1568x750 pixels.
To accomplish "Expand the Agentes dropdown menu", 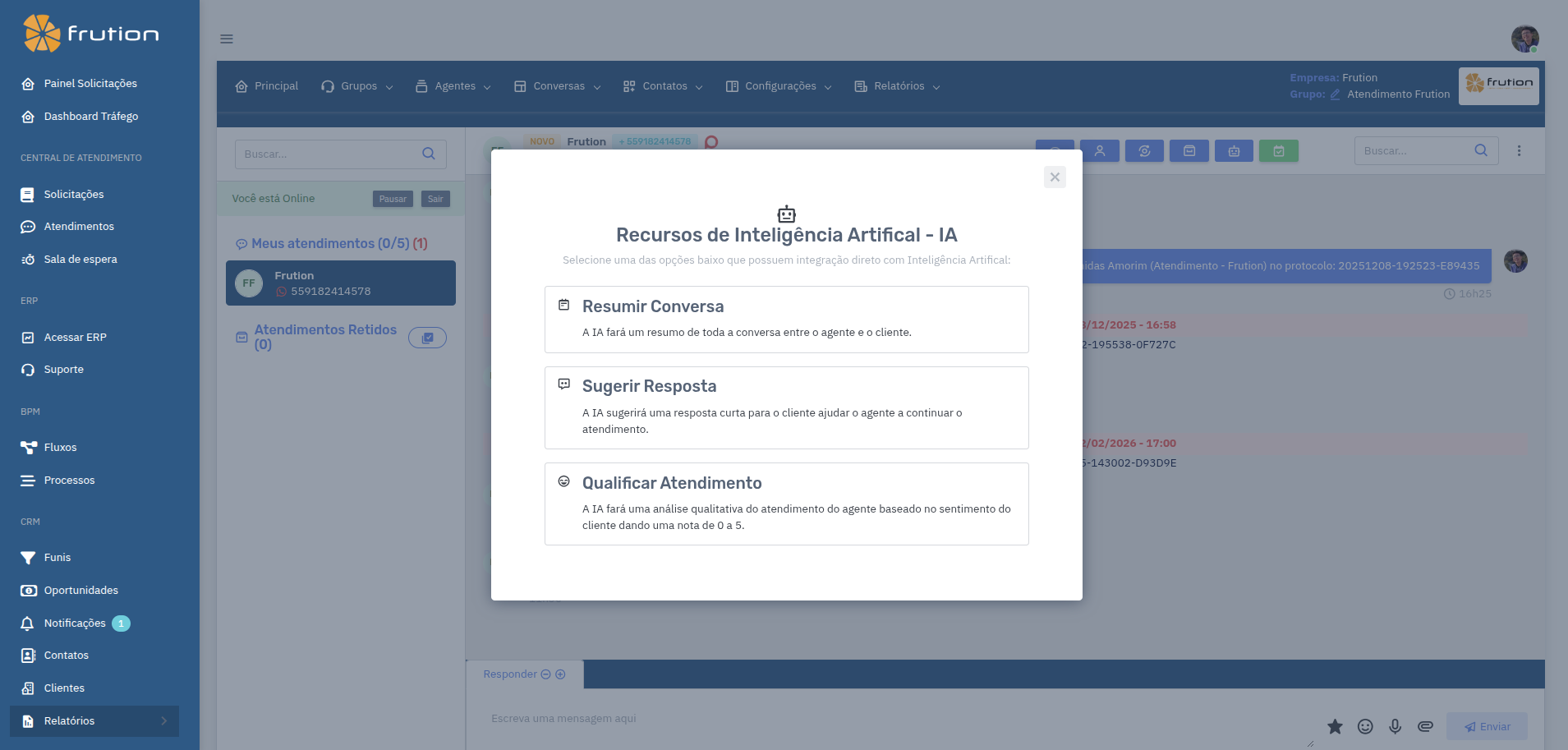I will 453,86.
